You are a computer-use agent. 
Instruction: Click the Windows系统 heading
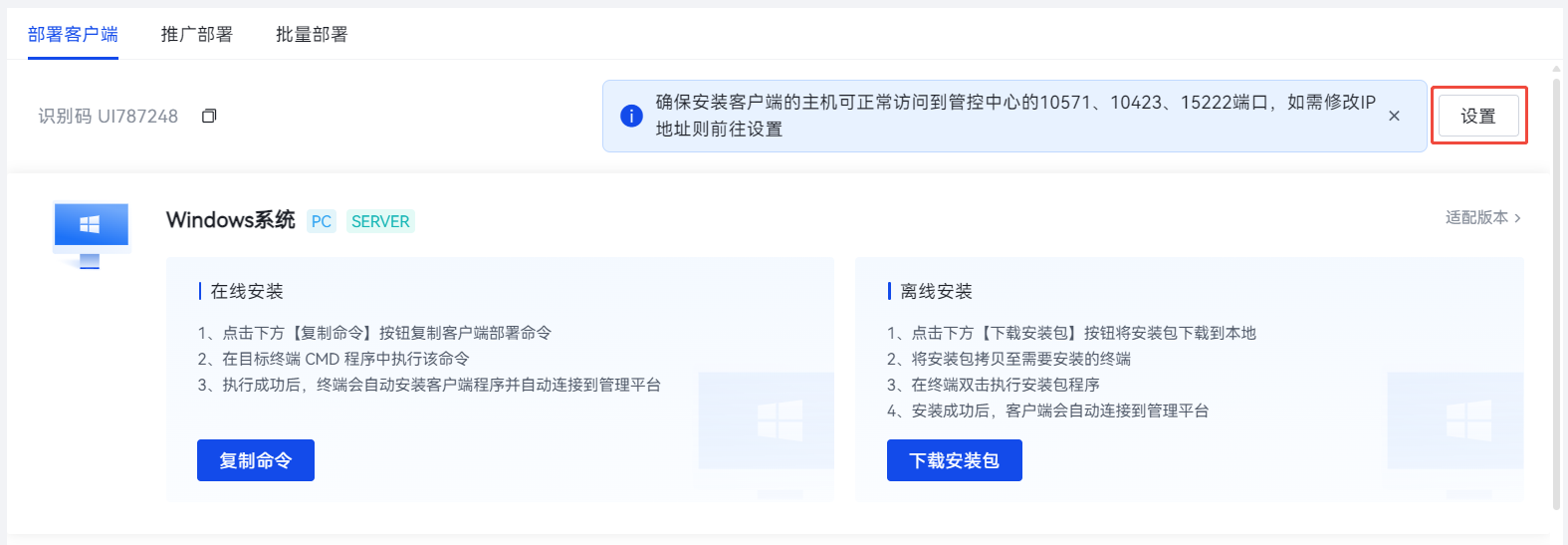(230, 220)
